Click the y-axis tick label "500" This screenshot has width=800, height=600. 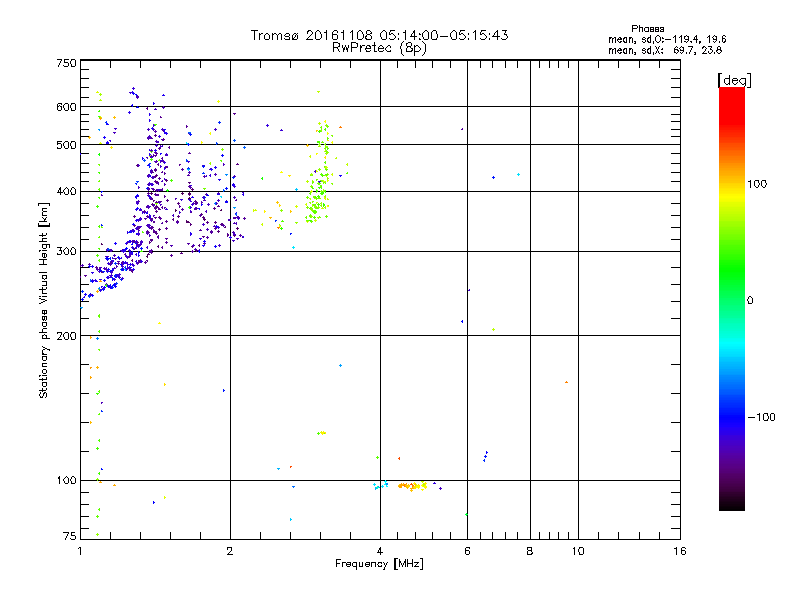pyautogui.click(x=66, y=145)
